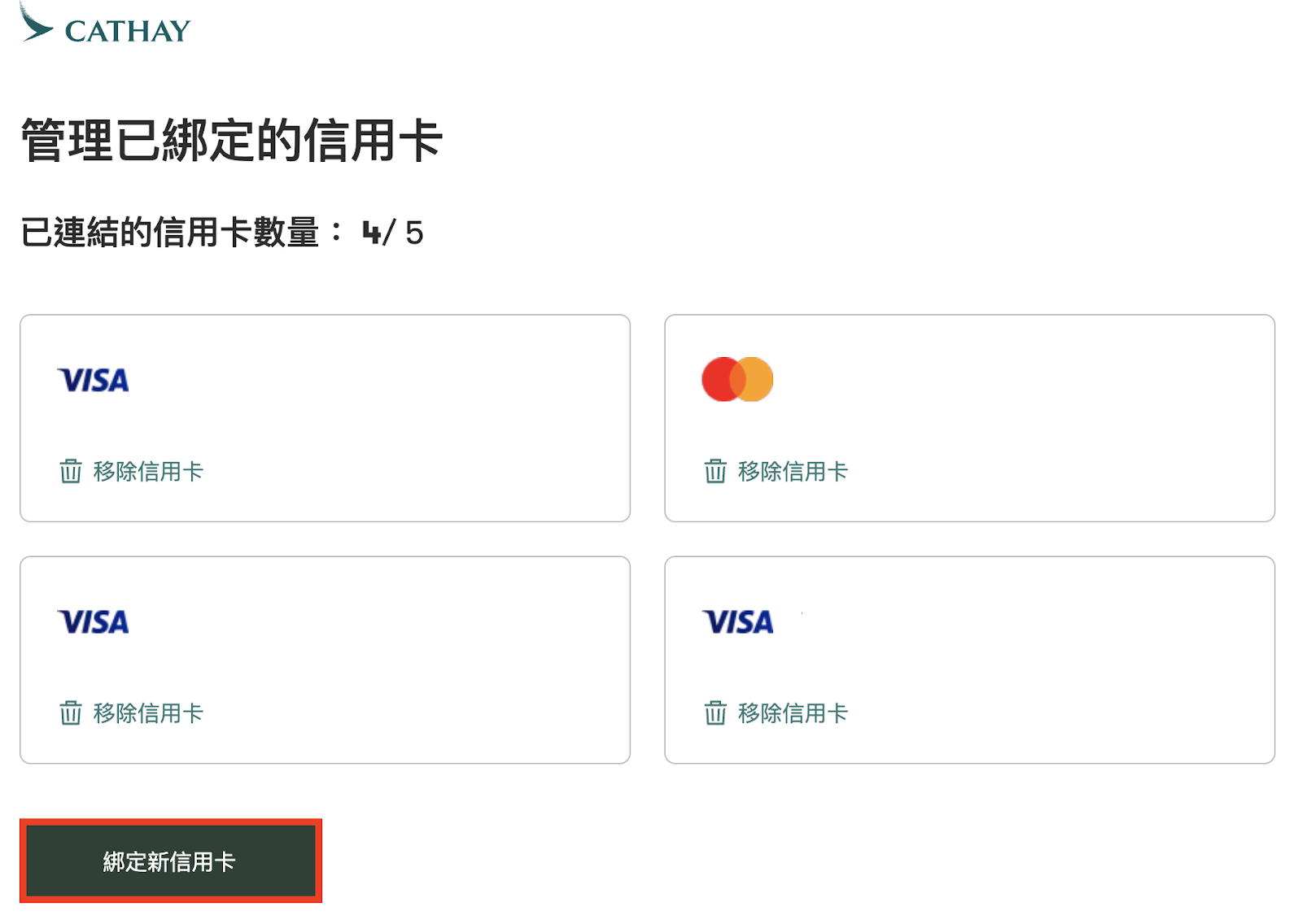Click 移除信用卡 text in the bottom-left Visa card
This screenshot has width=1302, height=924.
[148, 713]
